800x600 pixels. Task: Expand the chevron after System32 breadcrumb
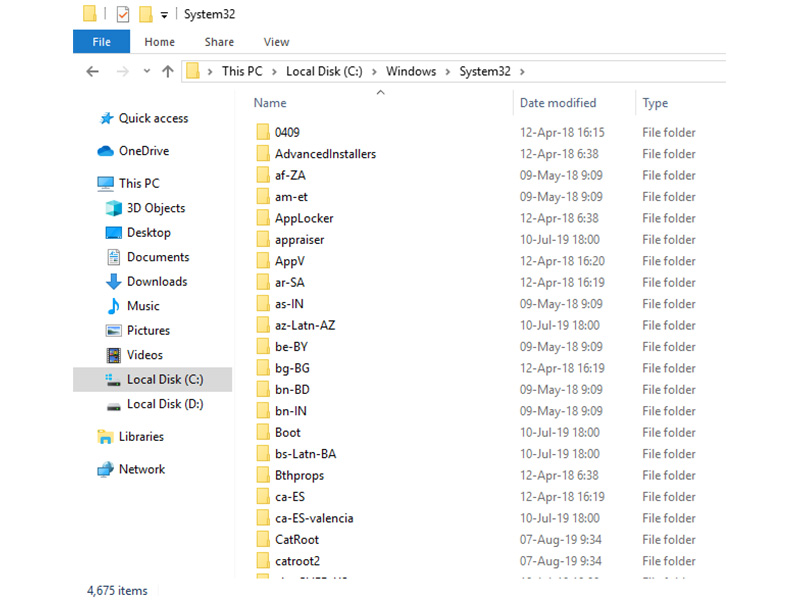(x=522, y=72)
